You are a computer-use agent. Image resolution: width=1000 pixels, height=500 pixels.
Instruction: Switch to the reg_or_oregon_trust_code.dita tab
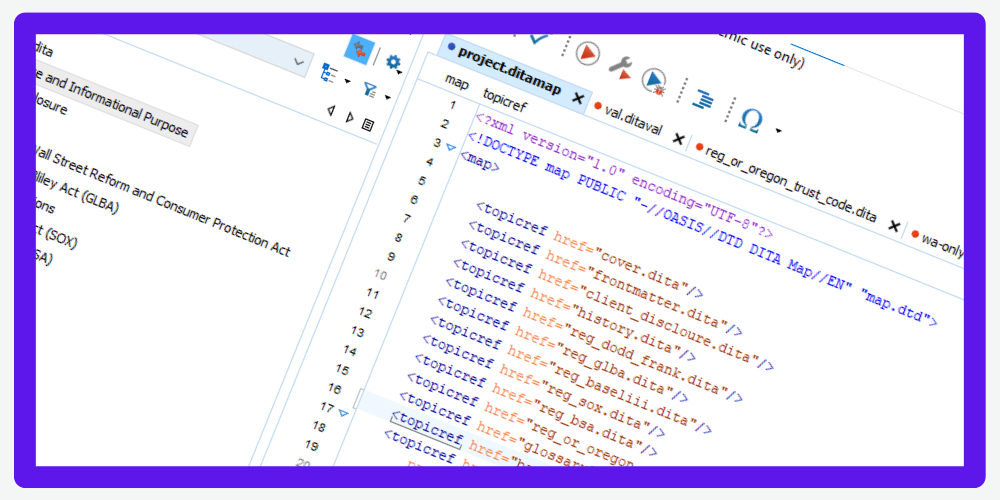point(786,181)
